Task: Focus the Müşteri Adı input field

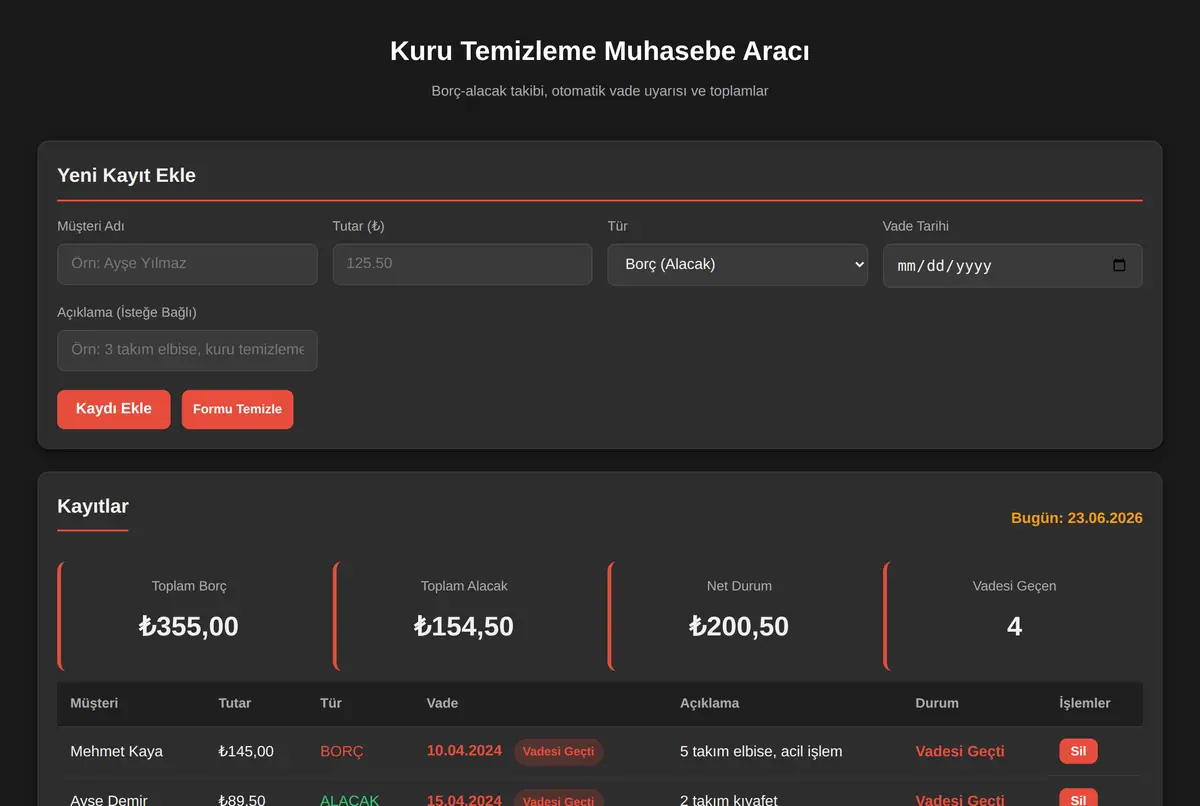Action: (x=187, y=264)
